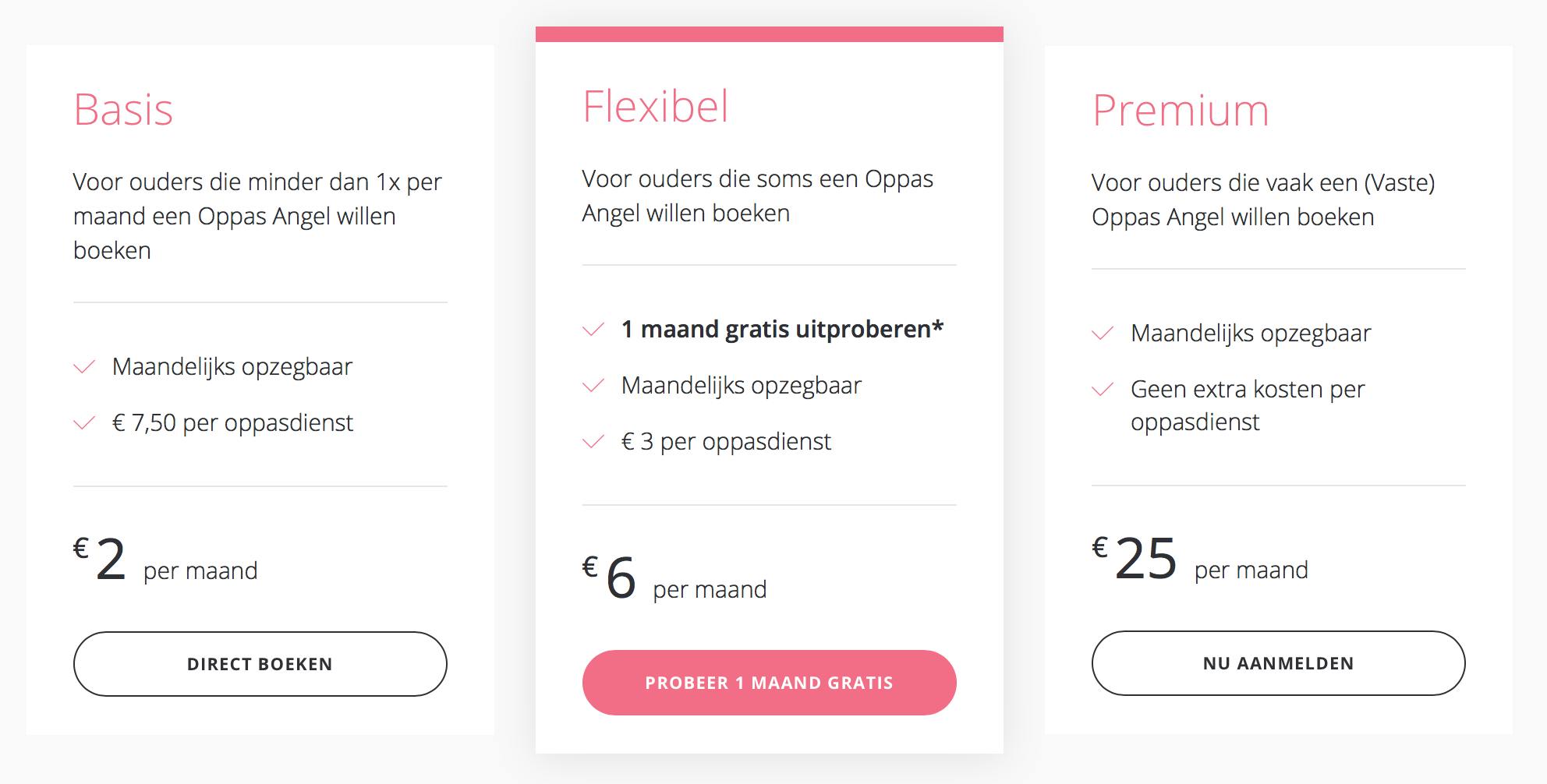Click checkmark beside Flexibel Maandelijks opzegbaar
Screen dimensions: 1547x784
[x=593, y=386]
